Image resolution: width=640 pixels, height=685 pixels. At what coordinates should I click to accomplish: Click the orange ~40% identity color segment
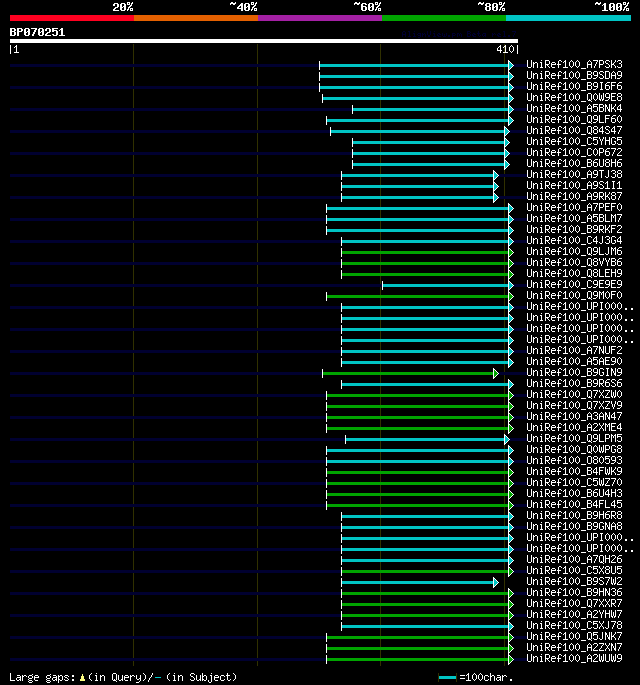196,18
